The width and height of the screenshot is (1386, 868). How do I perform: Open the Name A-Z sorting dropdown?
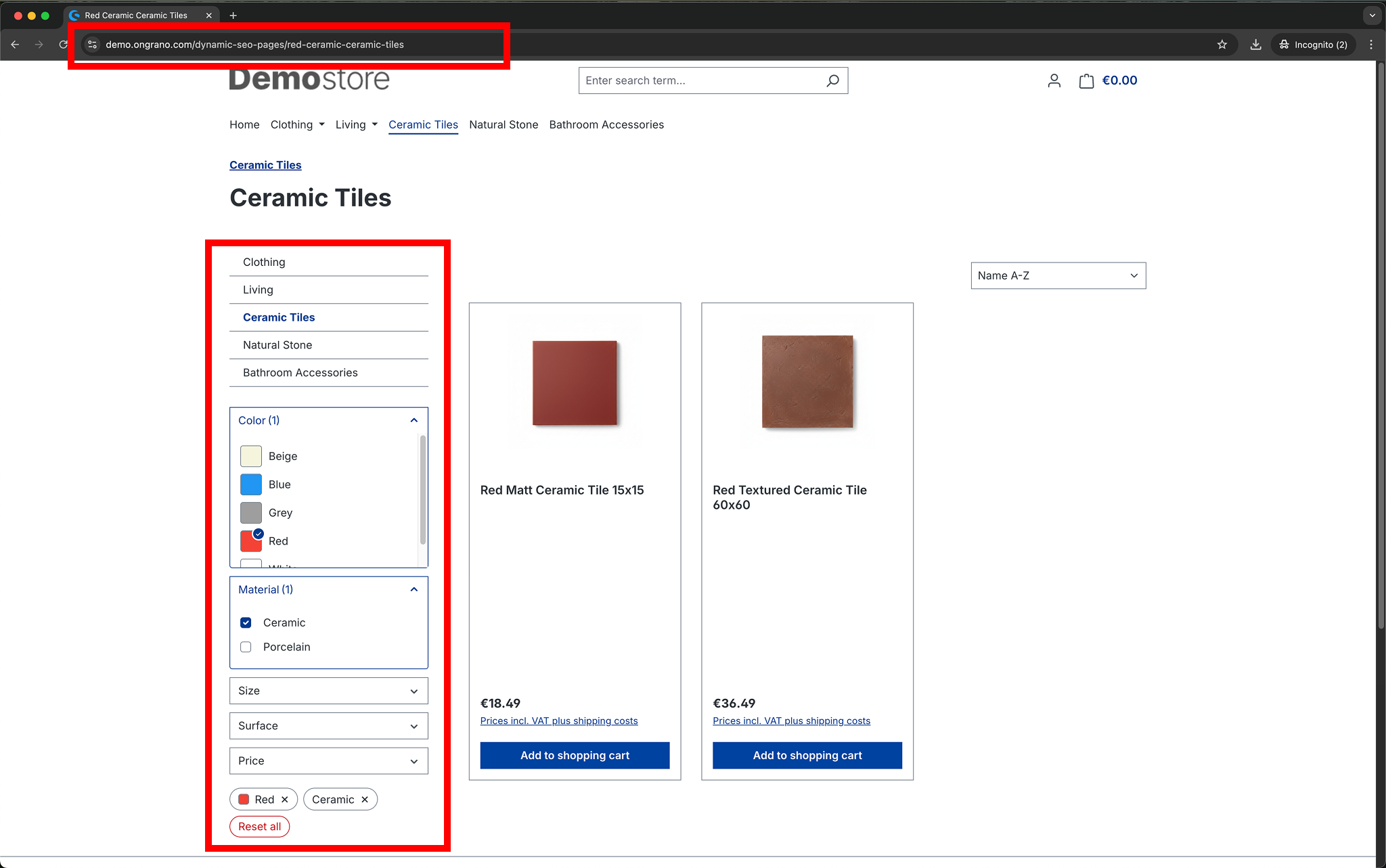click(1058, 275)
